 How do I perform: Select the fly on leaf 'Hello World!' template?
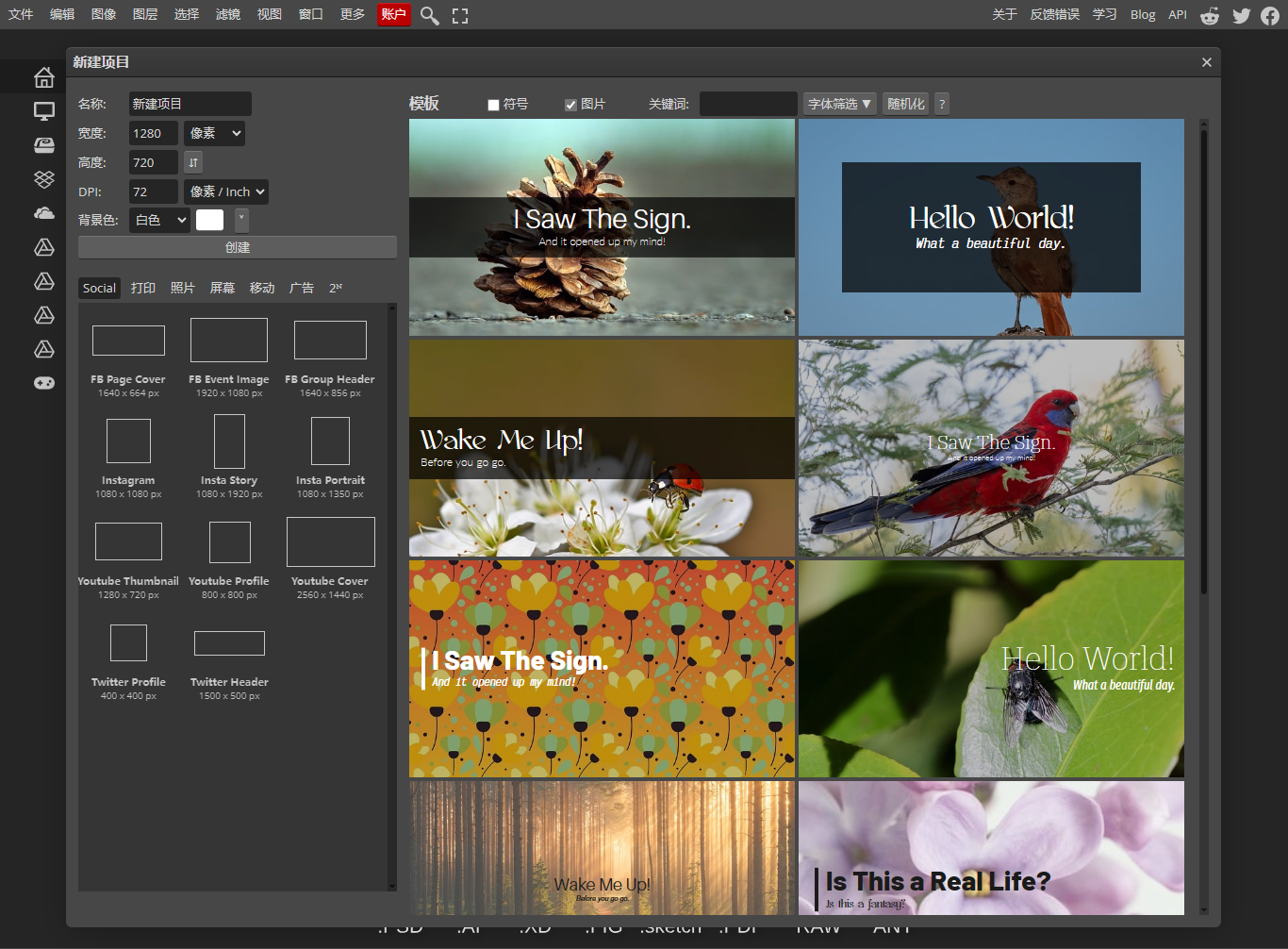pyautogui.click(x=991, y=669)
